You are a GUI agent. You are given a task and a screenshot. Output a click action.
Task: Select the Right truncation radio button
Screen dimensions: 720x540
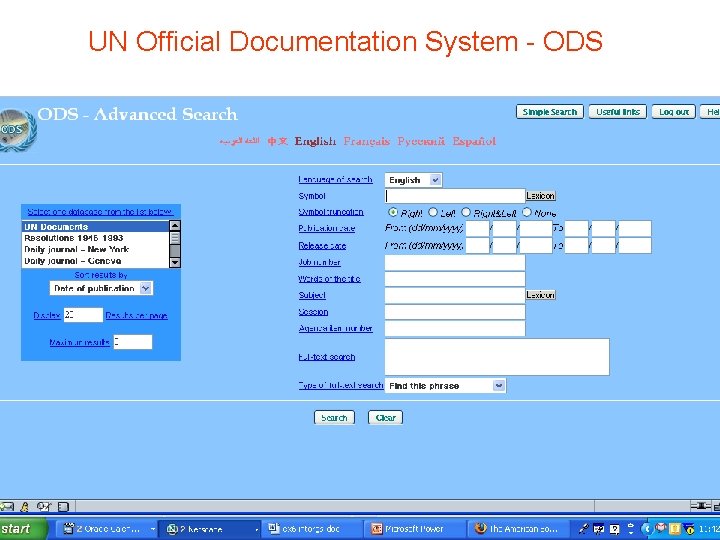pos(393,212)
